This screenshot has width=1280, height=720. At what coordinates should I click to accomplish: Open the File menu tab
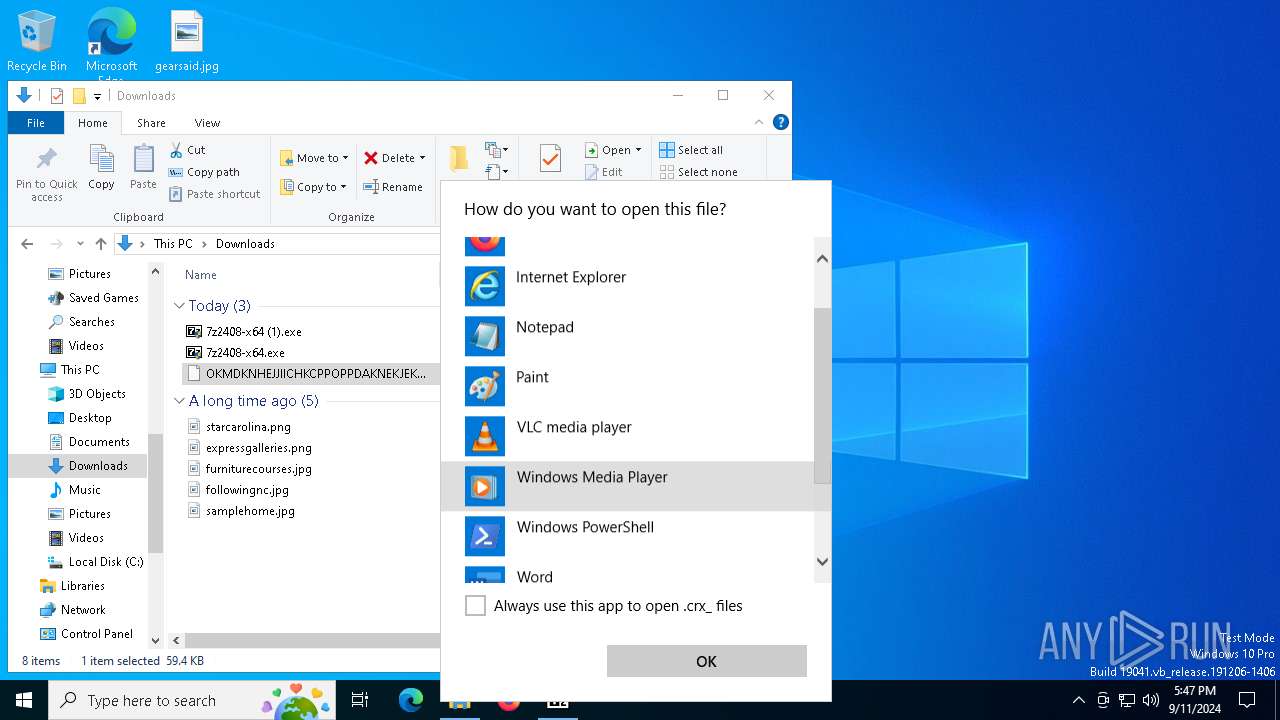36,123
